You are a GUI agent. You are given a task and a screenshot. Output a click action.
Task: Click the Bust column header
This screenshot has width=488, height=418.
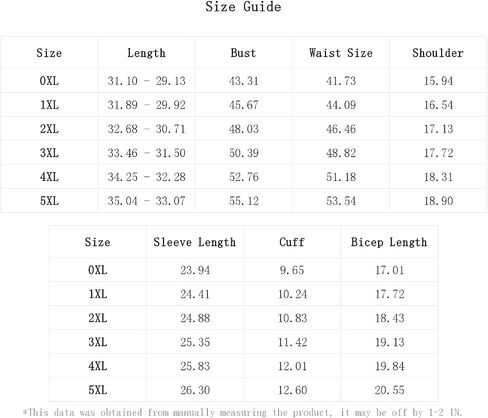coord(243,53)
